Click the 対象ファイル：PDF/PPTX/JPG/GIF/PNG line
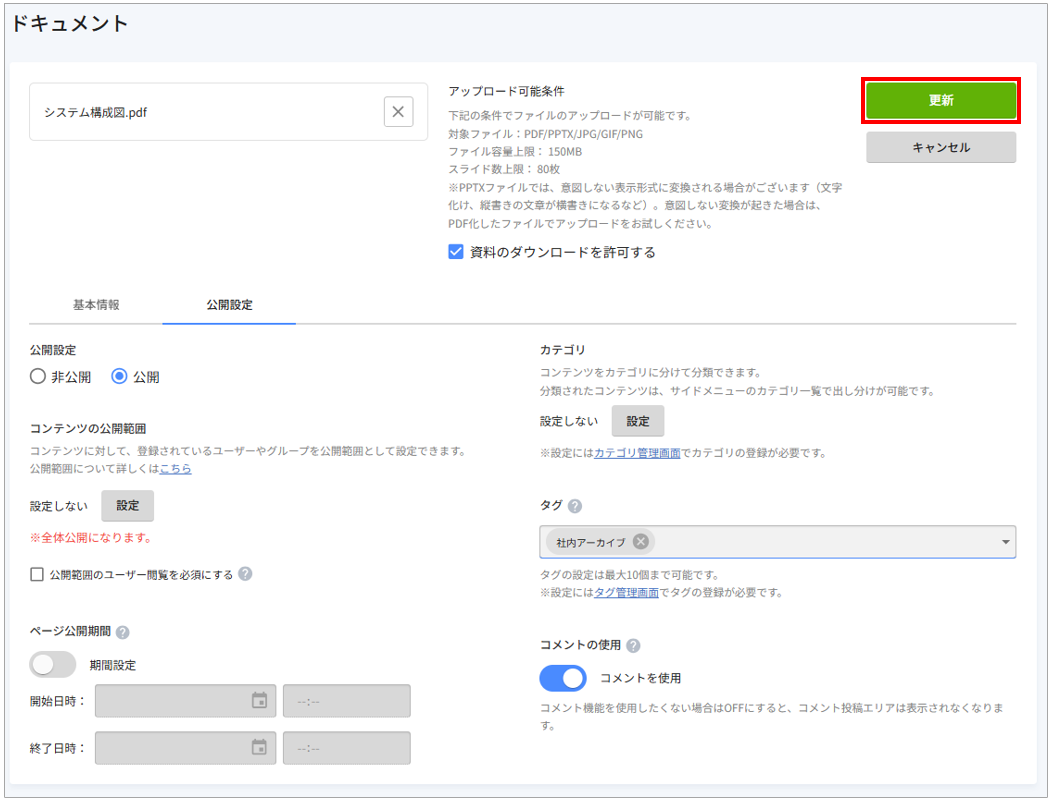 [x=546, y=134]
